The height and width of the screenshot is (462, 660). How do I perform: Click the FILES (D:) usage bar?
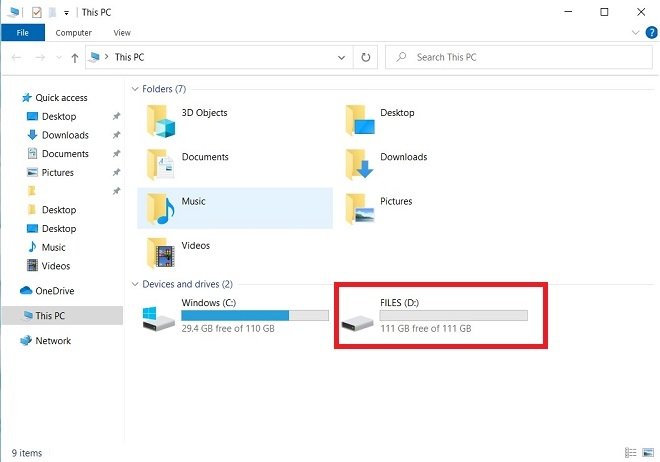tap(453, 316)
